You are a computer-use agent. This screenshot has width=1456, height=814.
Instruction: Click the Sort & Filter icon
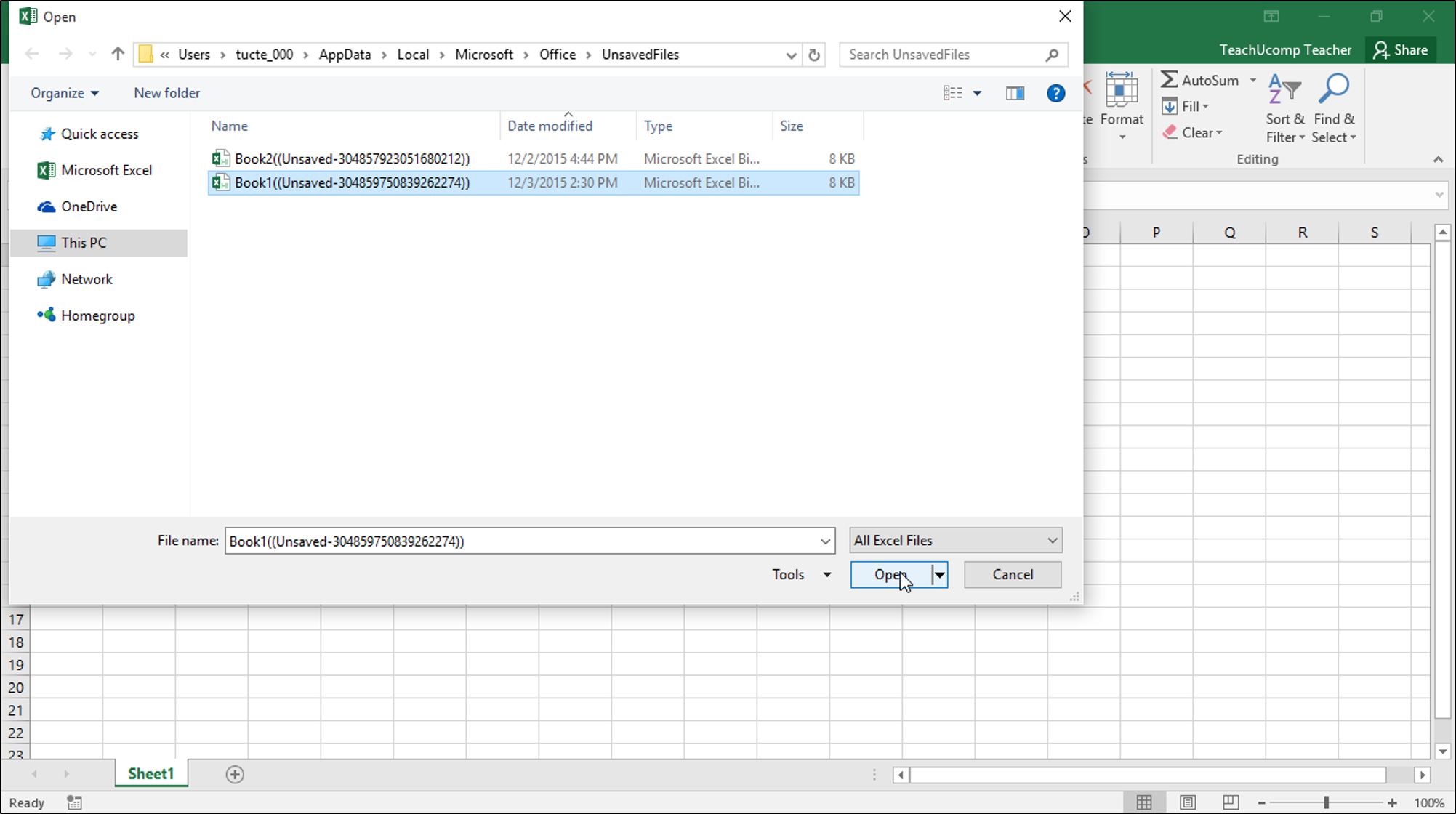pos(1284,89)
